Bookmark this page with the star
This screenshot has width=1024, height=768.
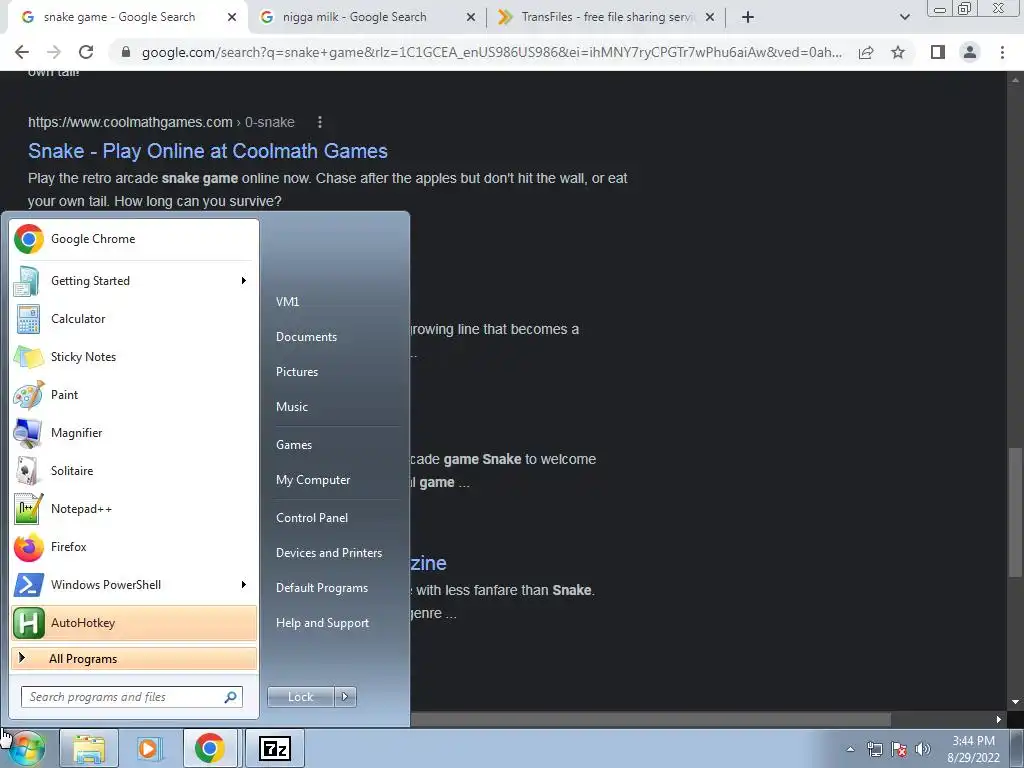(x=898, y=52)
